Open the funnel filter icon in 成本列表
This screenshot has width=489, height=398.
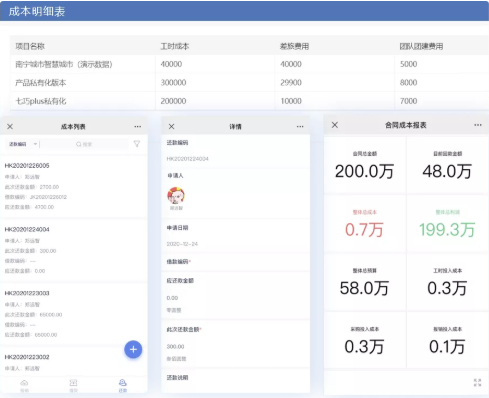[x=137, y=144]
